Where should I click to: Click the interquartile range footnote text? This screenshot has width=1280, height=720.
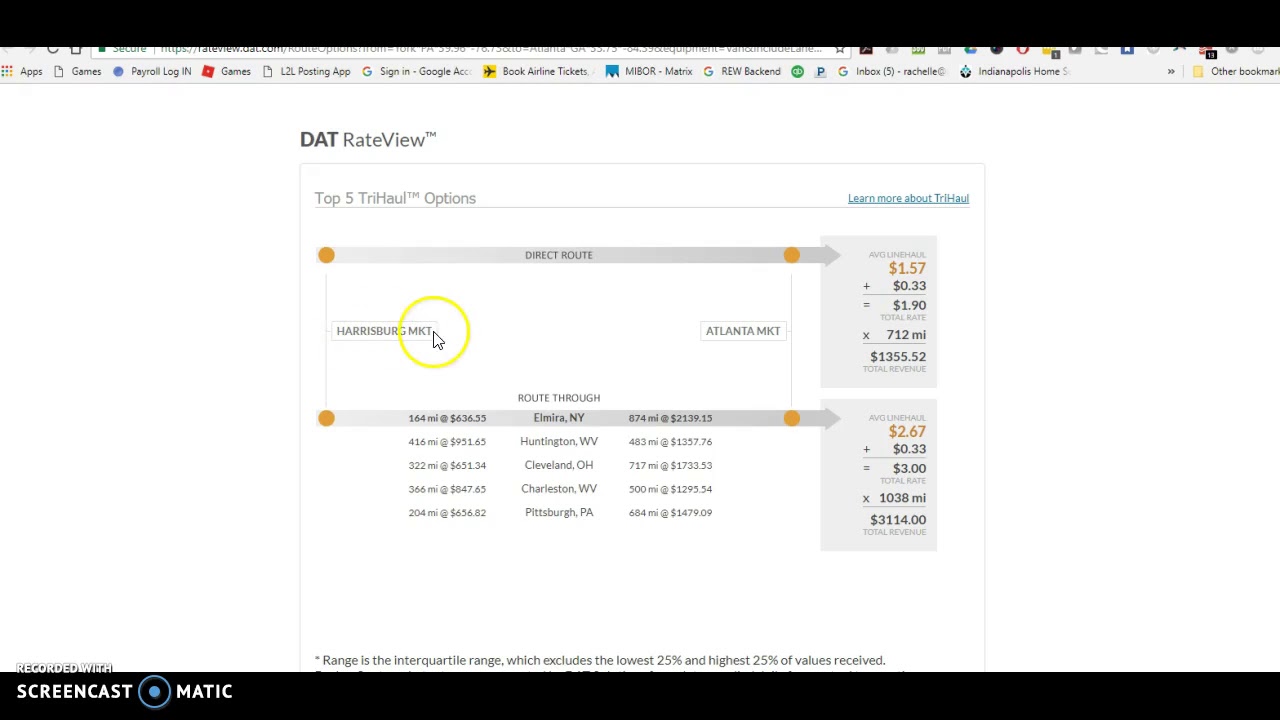point(600,660)
